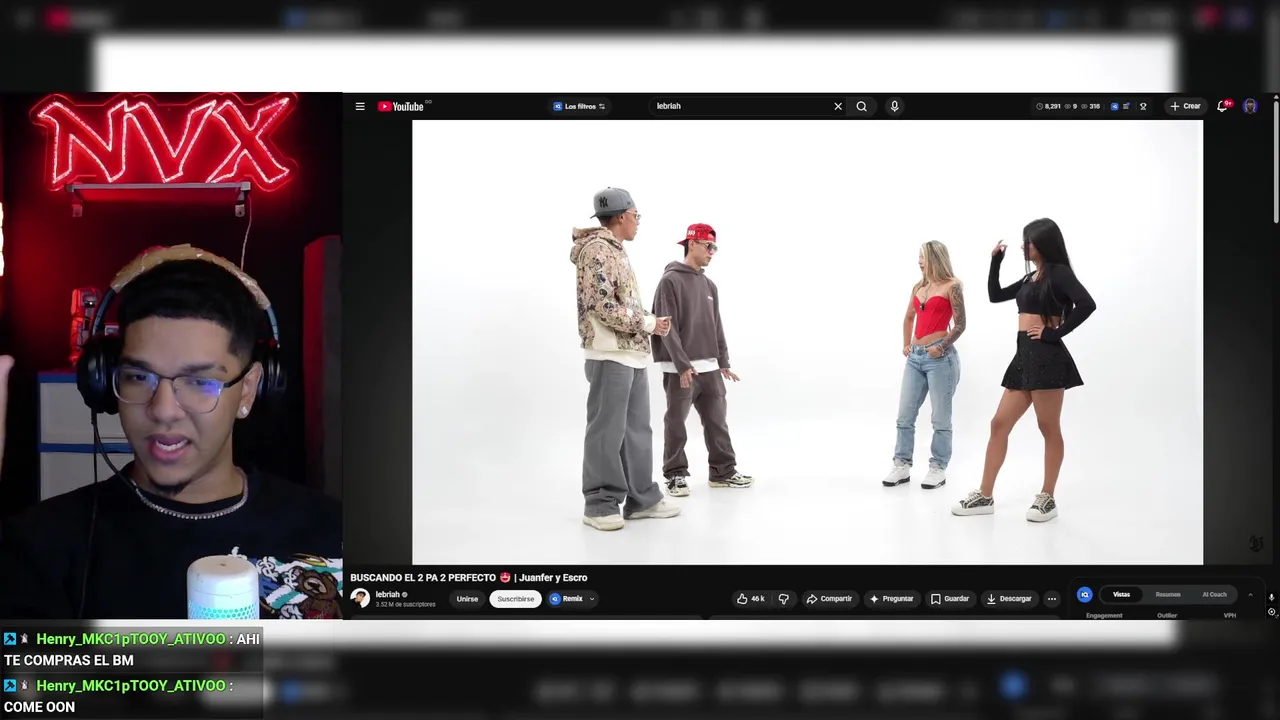Open the lebriah channel avatar
This screenshot has height=720, width=1280.
point(360,598)
